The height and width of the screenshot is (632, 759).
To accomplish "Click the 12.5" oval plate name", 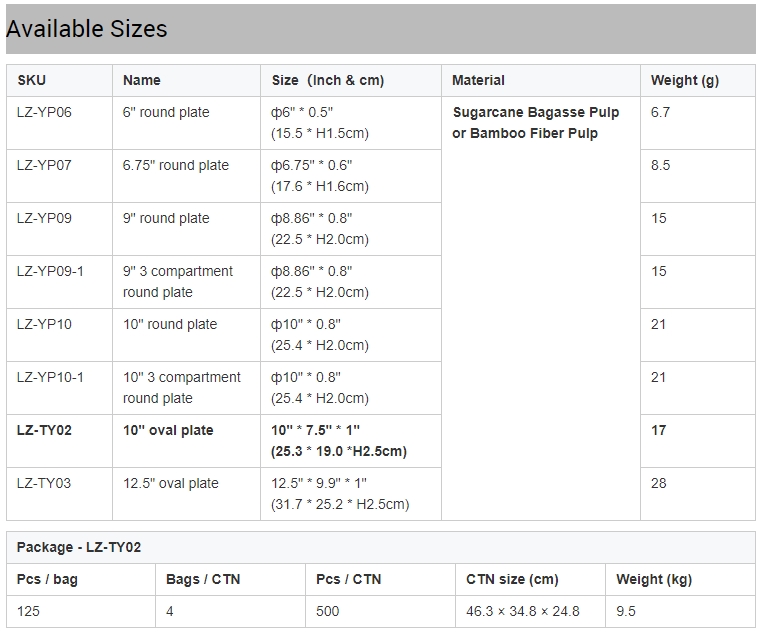I will pyautogui.click(x=170, y=483).
